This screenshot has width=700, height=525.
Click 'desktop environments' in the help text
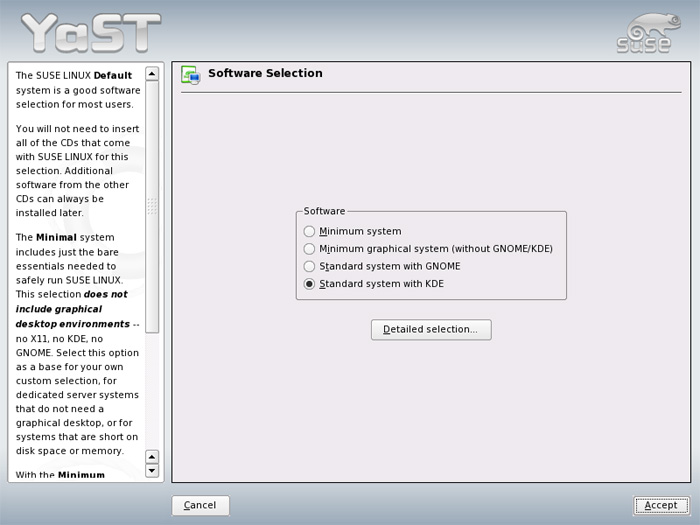[x=73, y=324]
